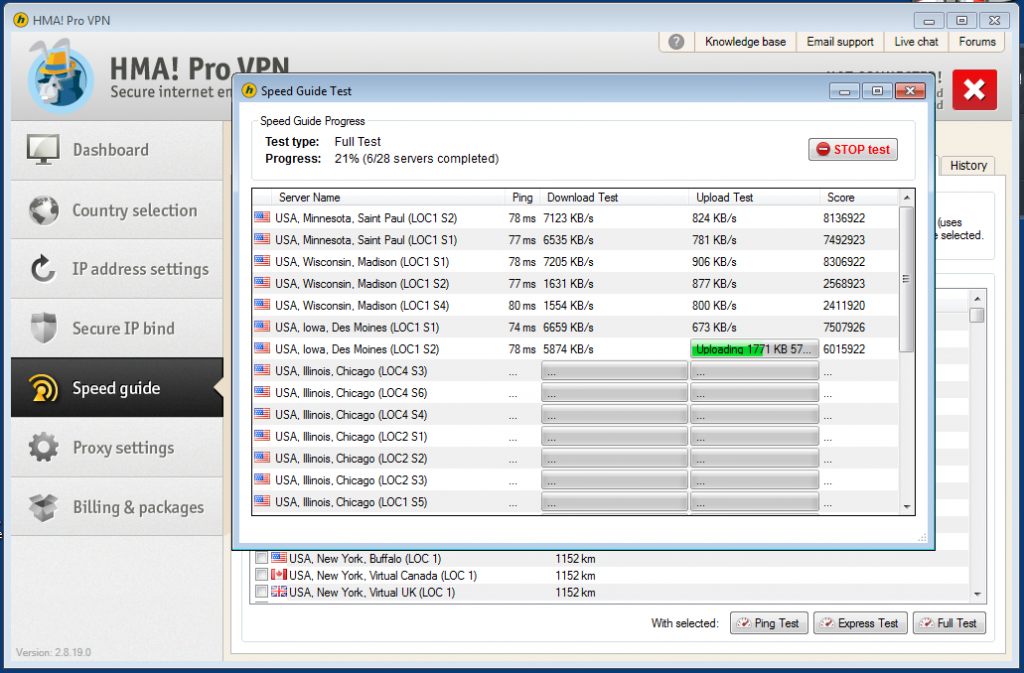Click the Secure IP bind shield icon
The width and height of the screenshot is (1024, 673).
click(44, 328)
